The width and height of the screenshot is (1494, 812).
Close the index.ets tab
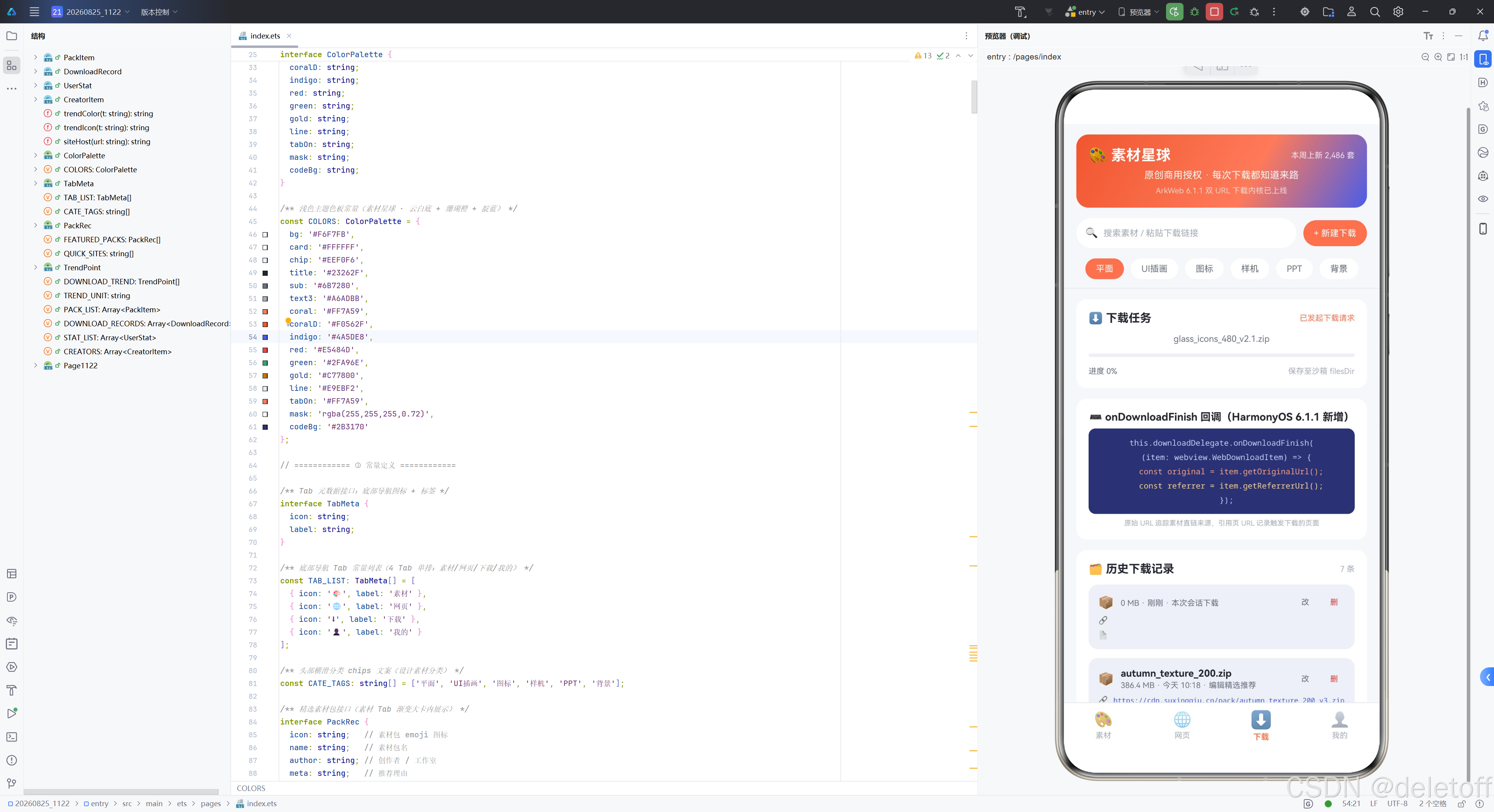click(289, 36)
